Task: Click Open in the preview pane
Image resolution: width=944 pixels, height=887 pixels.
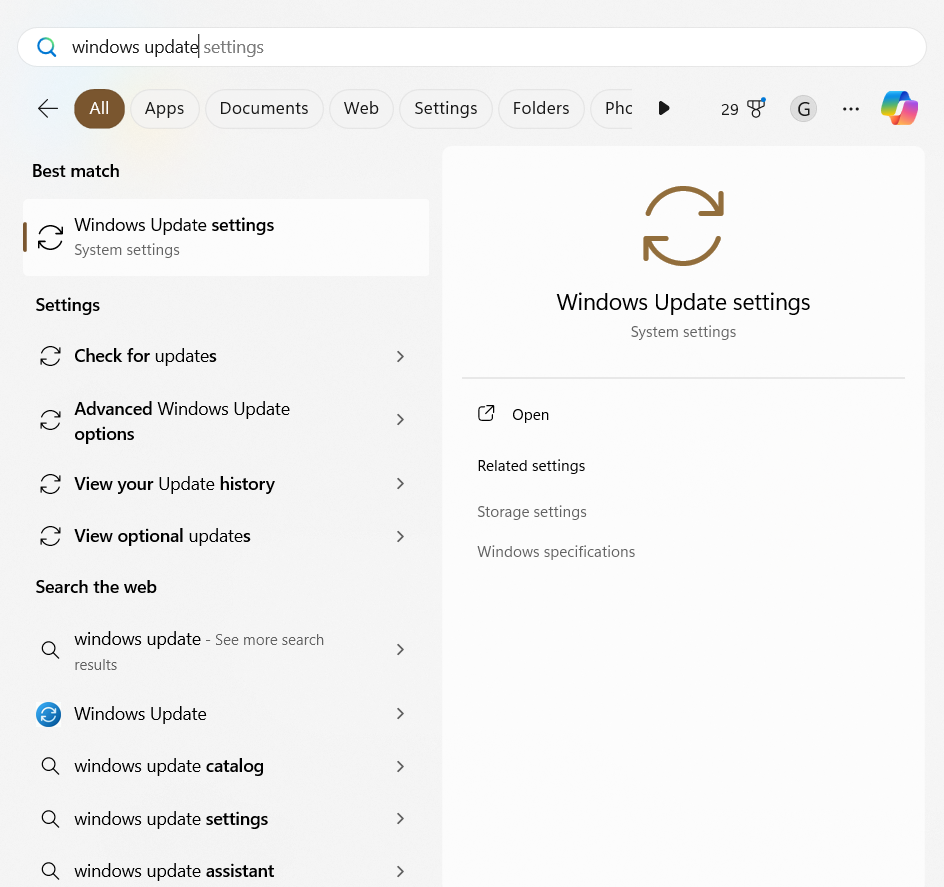Action: click(530, 415)
